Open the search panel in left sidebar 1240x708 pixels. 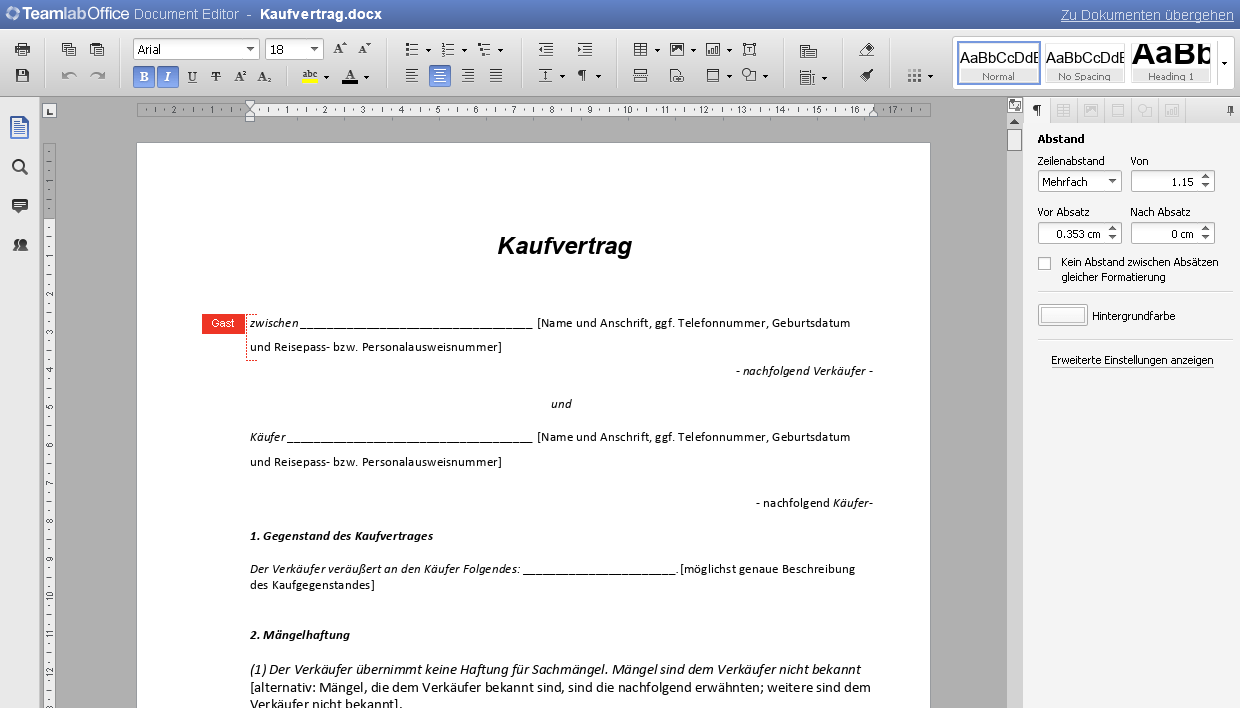20,167
